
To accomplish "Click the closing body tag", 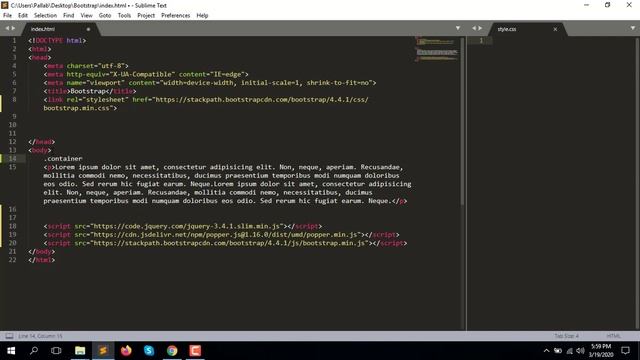I will [x=41, y=251].
